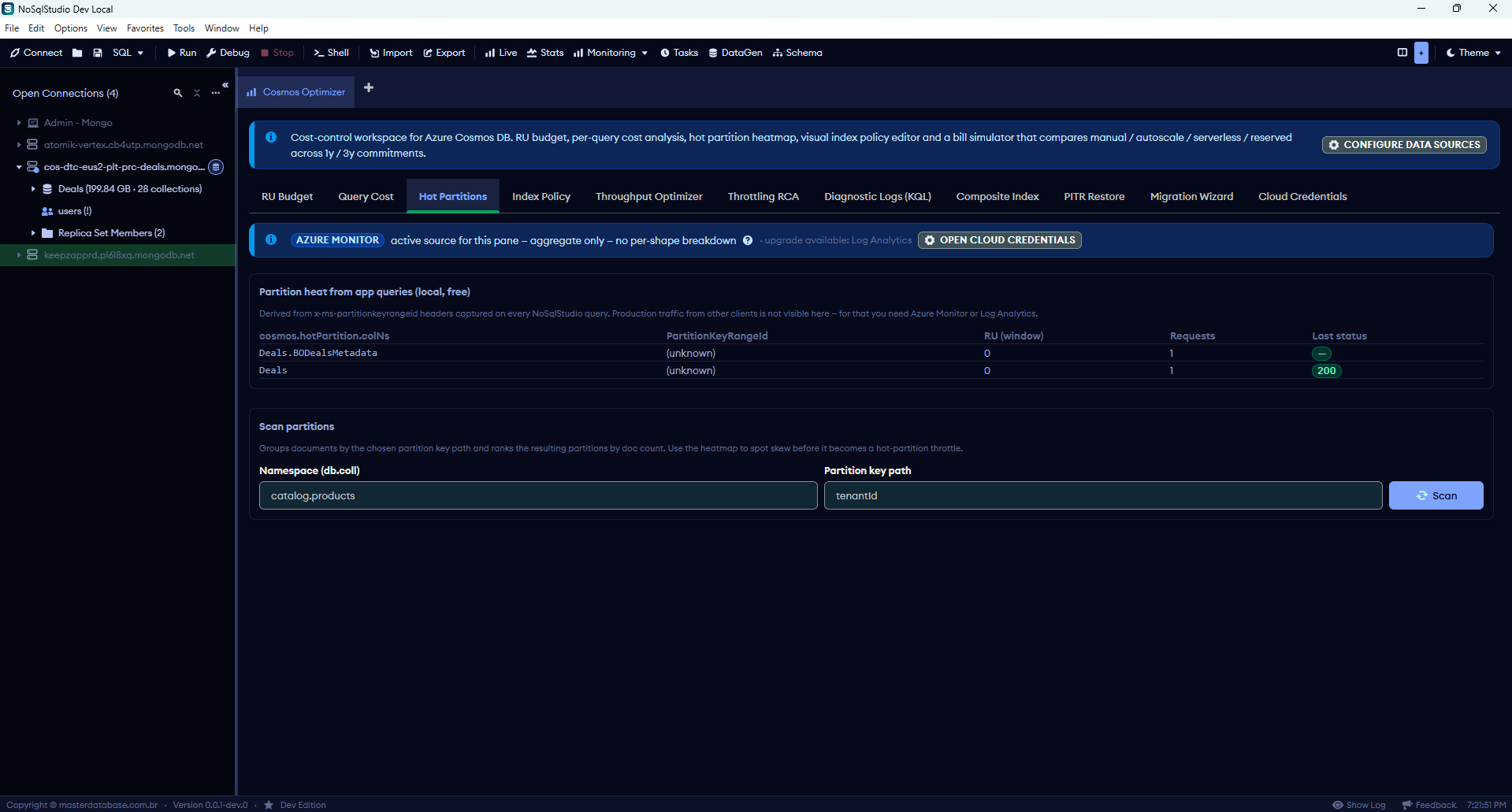
Task: Expand the Deals database node
Action: [x=33, y=189]
